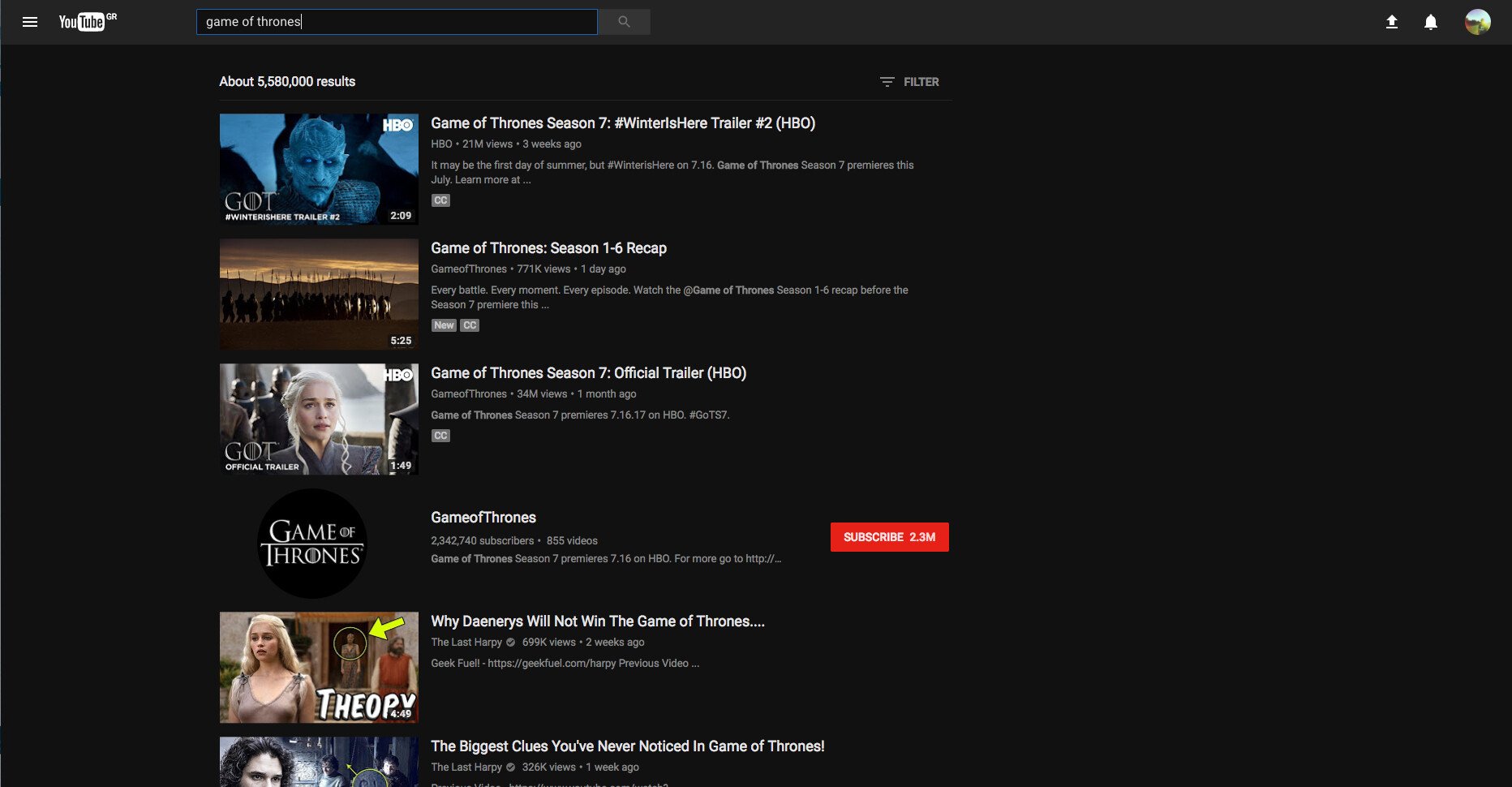Screen dimensions: 1512x787
Task: Click the 'Geek Fuel!' description text
Action: point(565,664)
